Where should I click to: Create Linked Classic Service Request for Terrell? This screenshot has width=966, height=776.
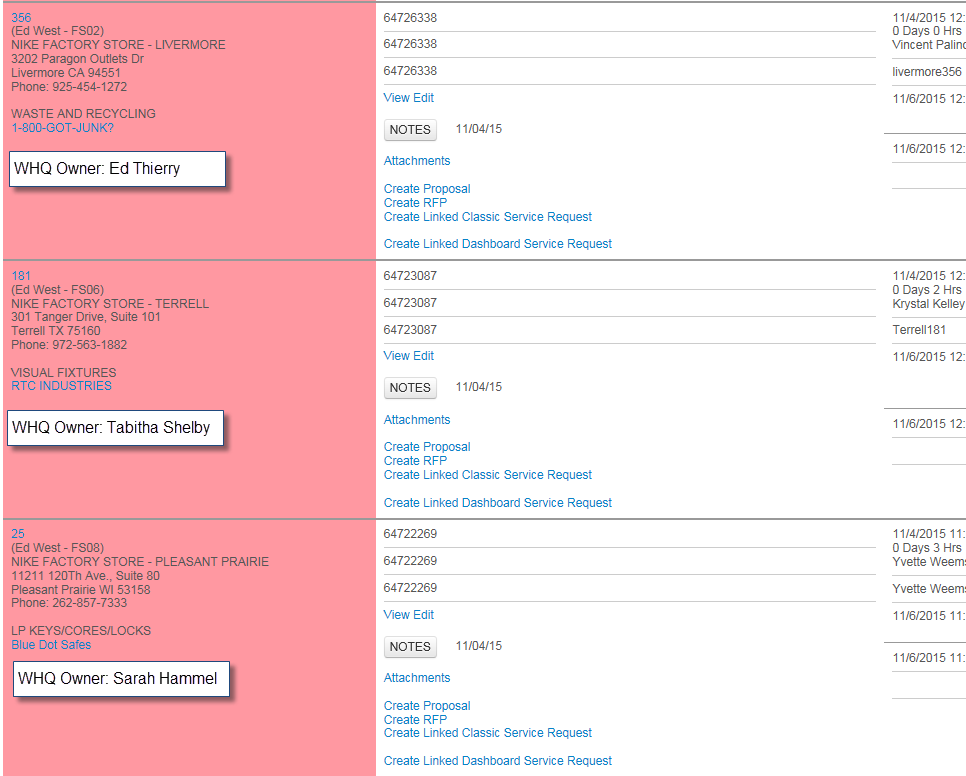488,475
